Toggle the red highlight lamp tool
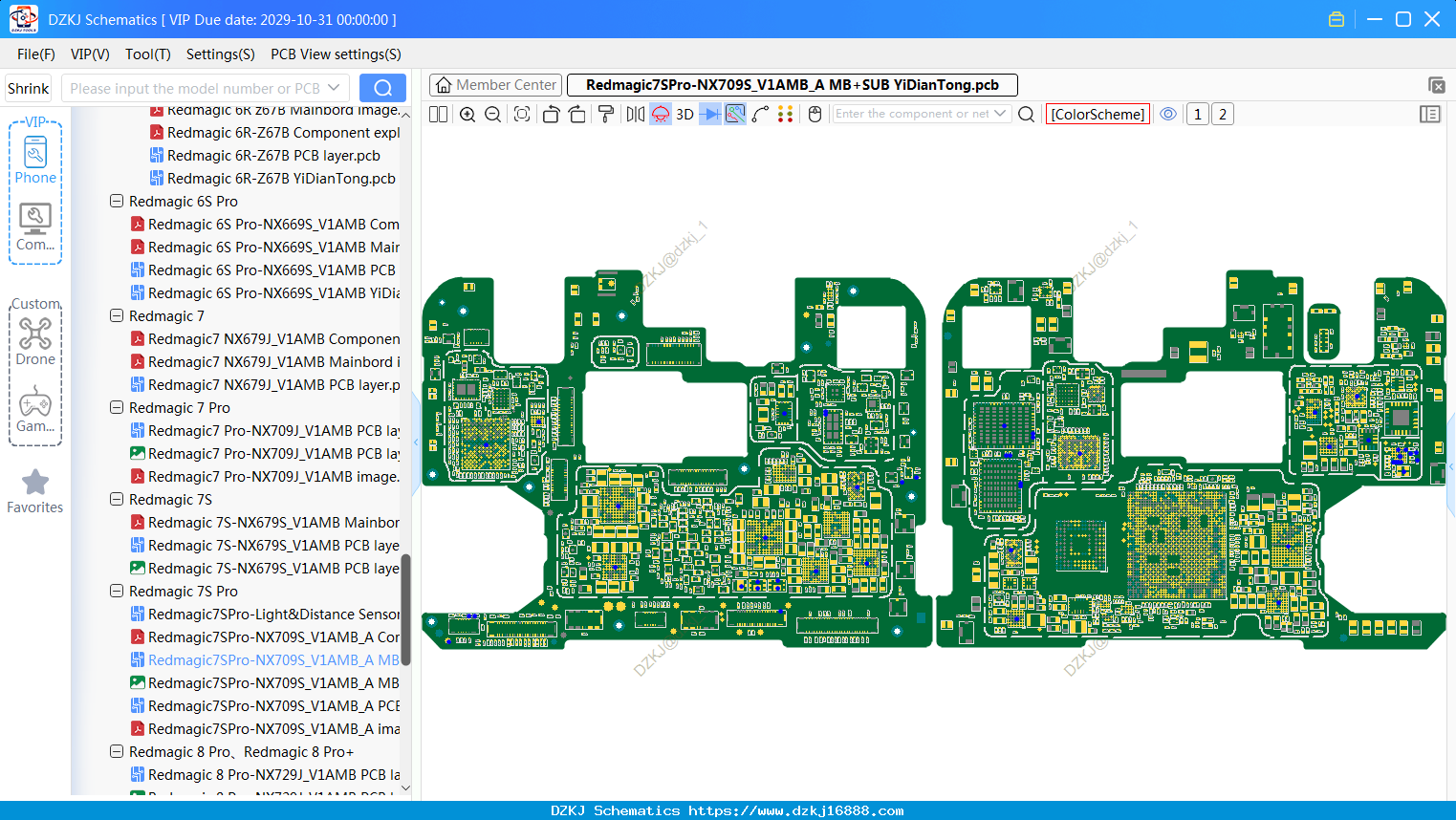1456x820 pixels. [661, 115]
